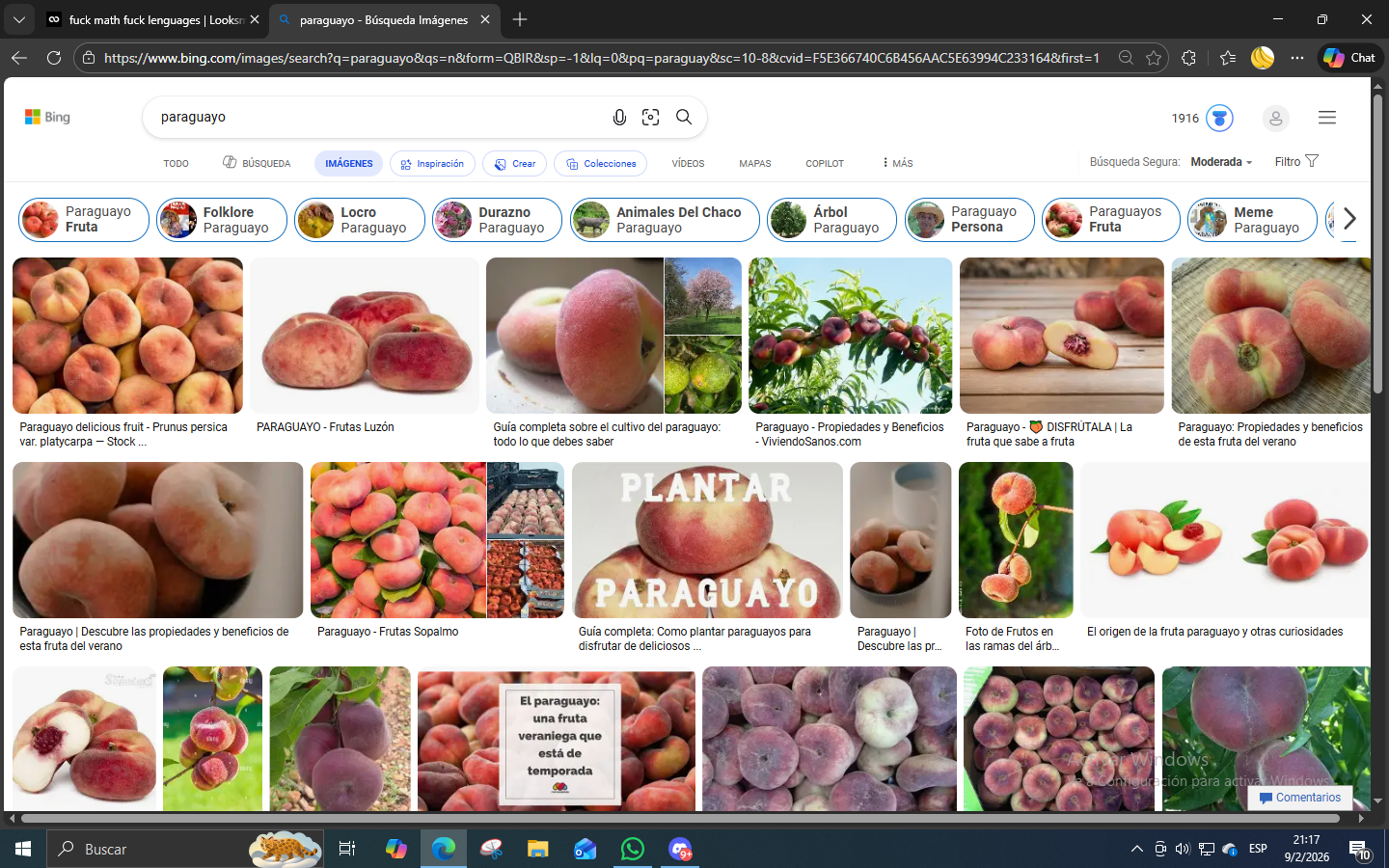Screen dimensions: 1389x868
Task: Open Copilot Chat in the browser toolbar
Action: pos(1350,58)
